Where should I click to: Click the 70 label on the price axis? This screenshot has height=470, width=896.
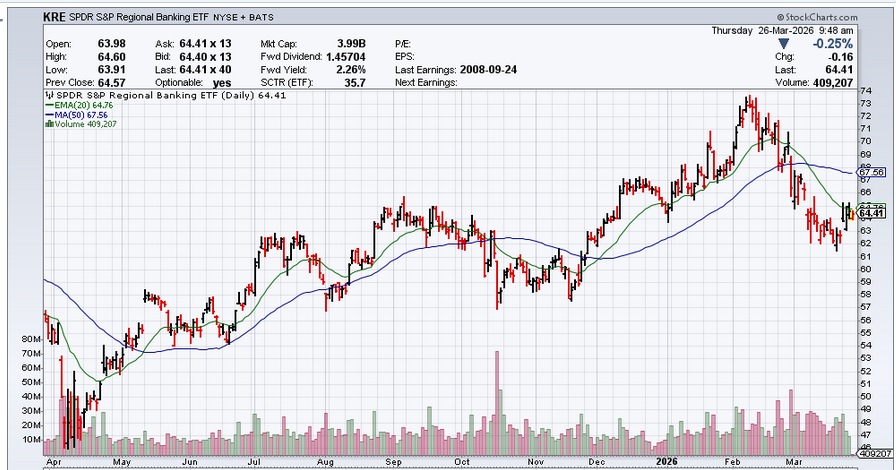pyautogui.click(x=865, y=141)
